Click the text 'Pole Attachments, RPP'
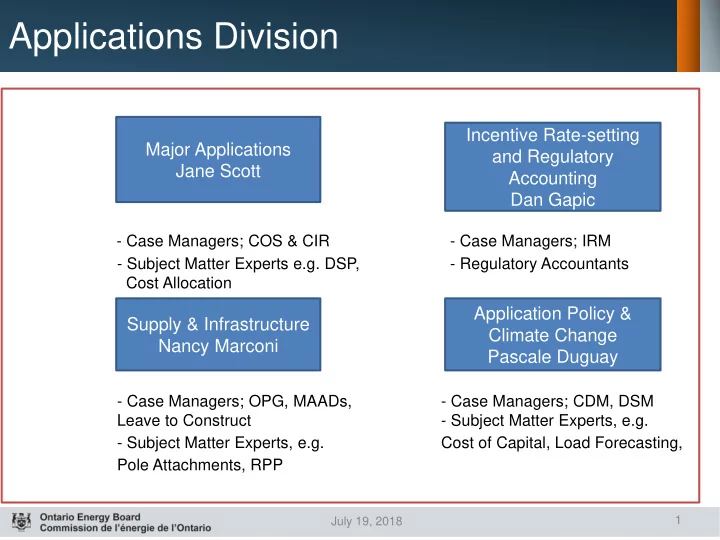The width and height of the screenshot is (720, 540). click(x=200, y=465)
